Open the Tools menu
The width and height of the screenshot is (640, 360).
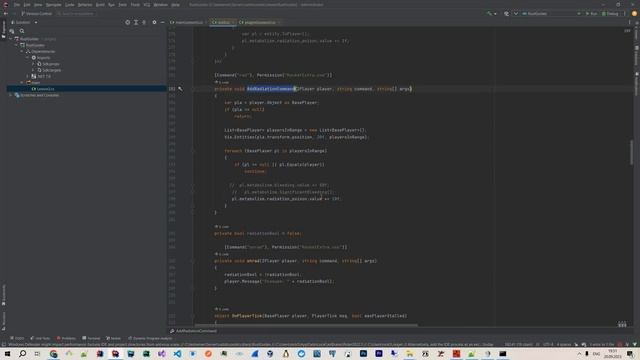point(135,5)
